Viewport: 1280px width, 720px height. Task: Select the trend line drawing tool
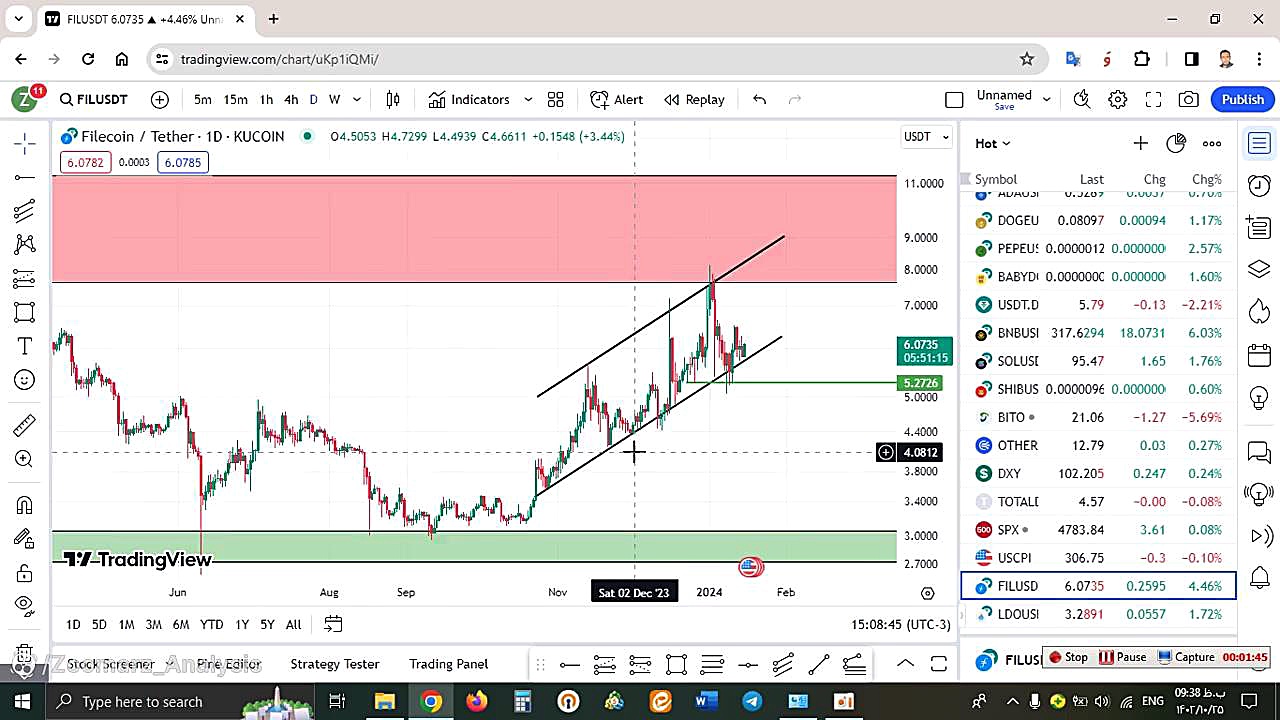[x=25, y=178]
